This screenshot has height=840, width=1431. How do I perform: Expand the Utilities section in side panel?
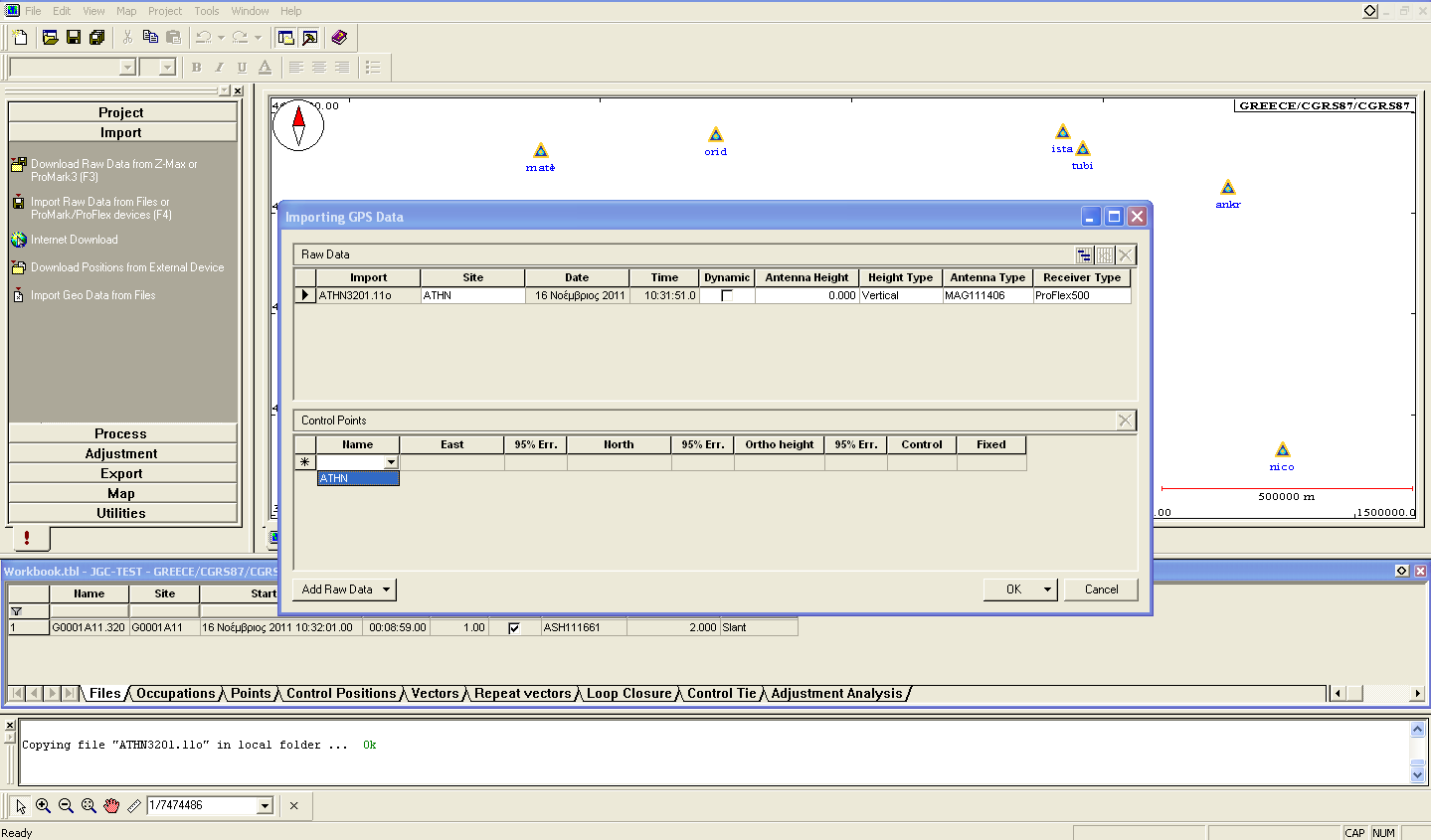tap(122, 513)
